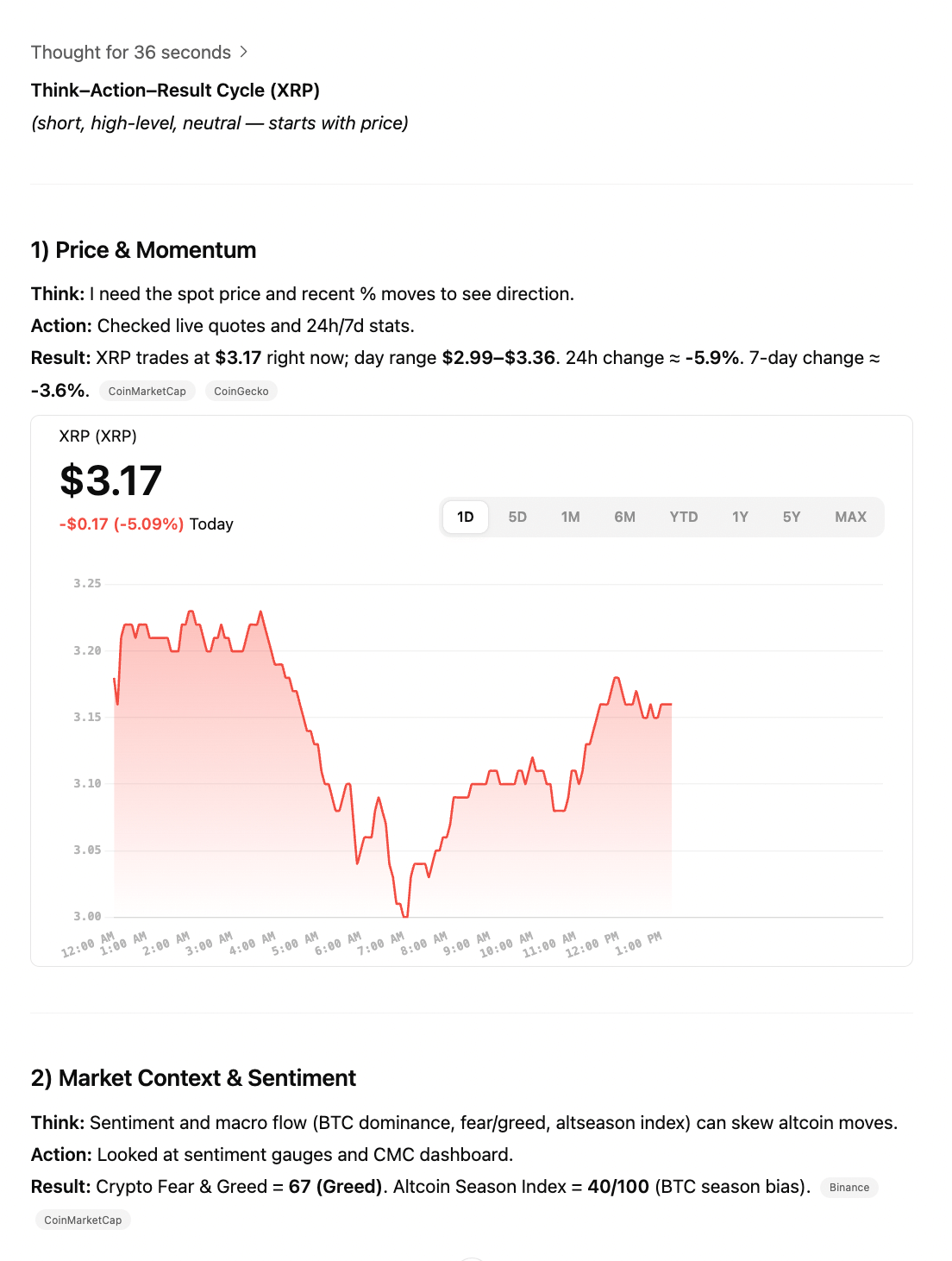Select the 1Y chart range

(740, 517)
